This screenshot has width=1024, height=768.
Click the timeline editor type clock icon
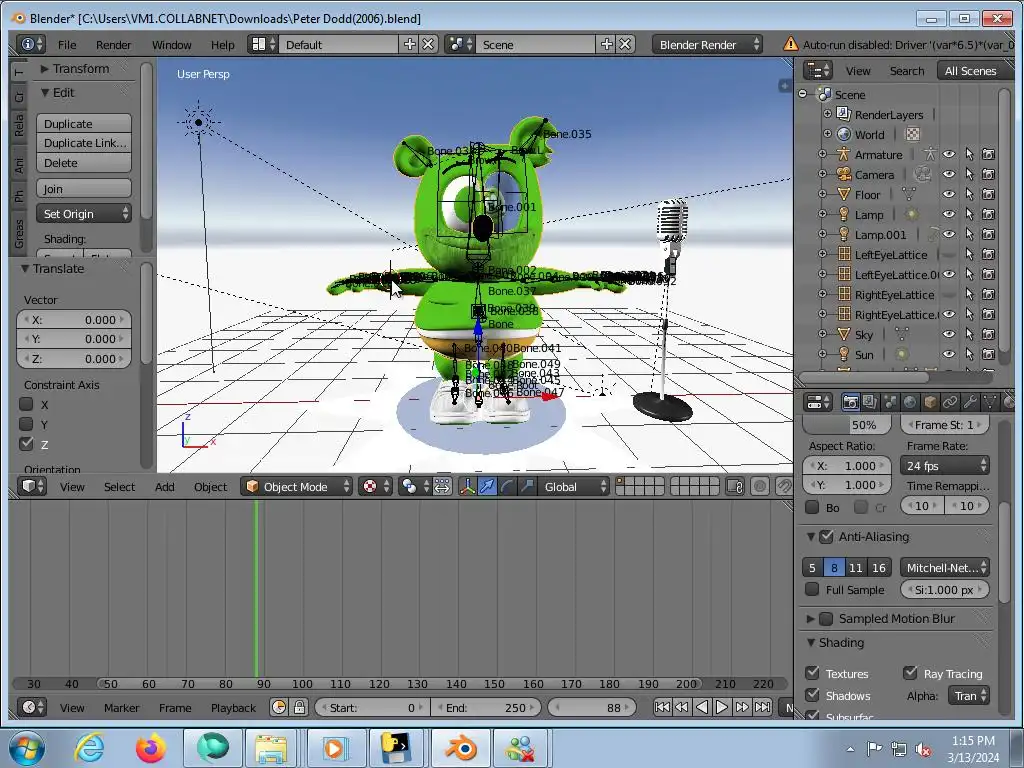point(31,707)
